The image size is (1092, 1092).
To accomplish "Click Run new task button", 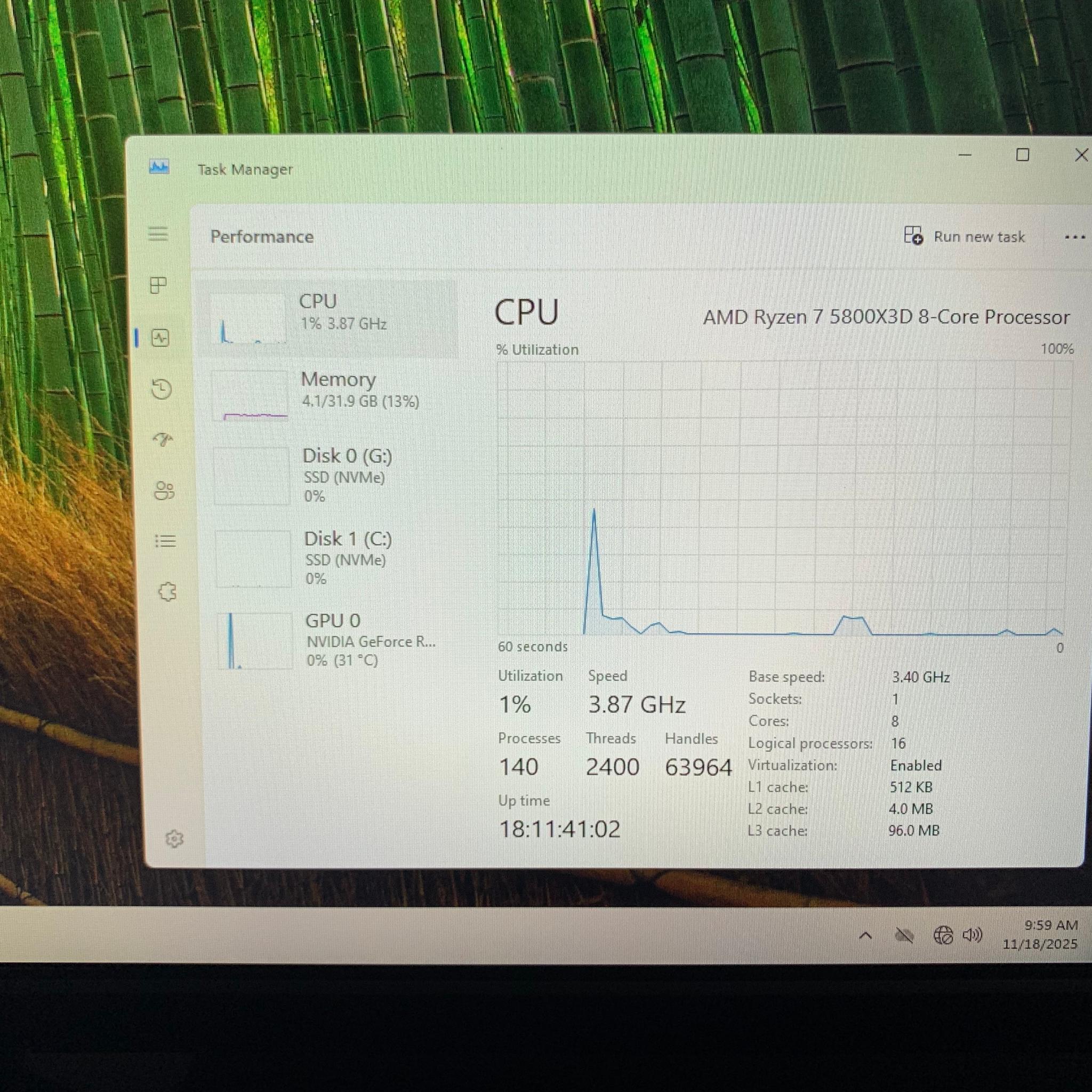I will click(964, 236).
